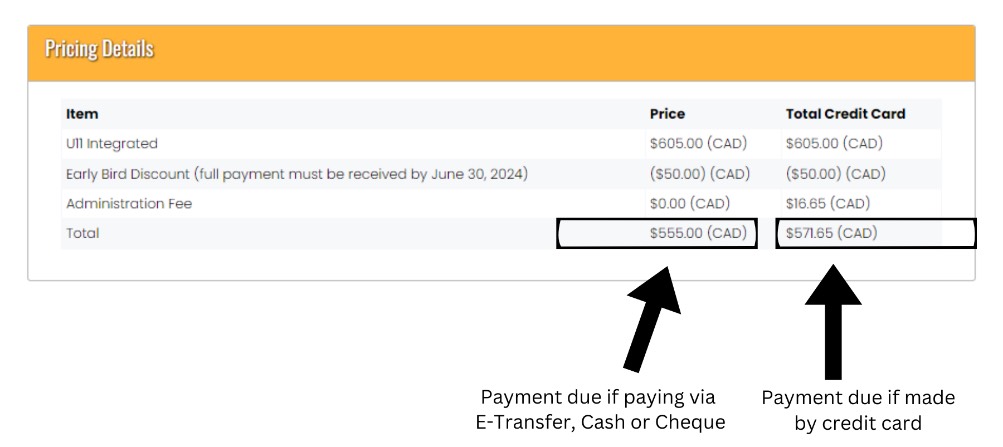Screen dimensions: 1003x447
Task: Click the vertical arrow pointing at $571.65
Action: tap(833, 322)
